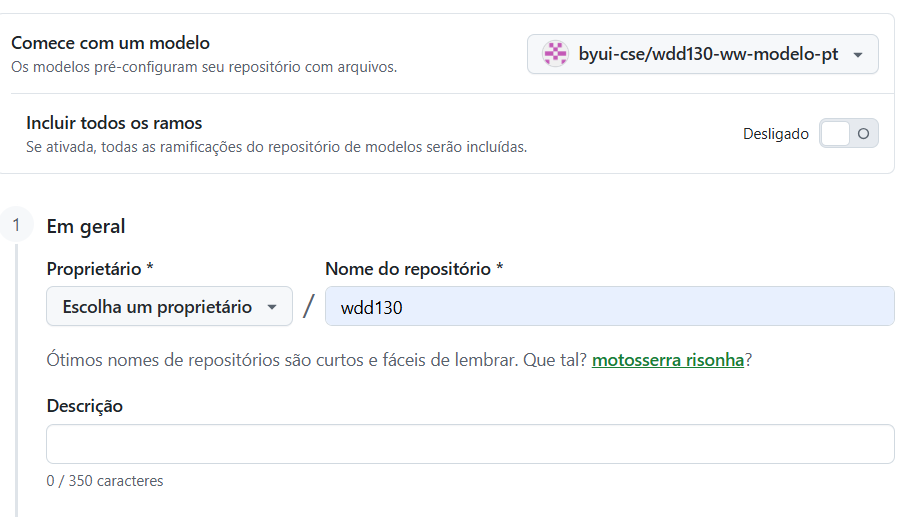Click the text about models pre-configuring repository
The width and height of the screenshot is (905, 517).
tap(204, 67)
